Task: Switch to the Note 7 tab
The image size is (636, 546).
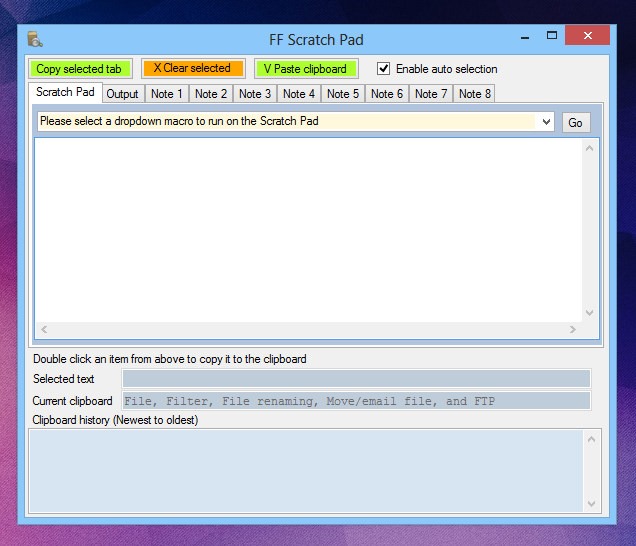Action: click(431, 94)
